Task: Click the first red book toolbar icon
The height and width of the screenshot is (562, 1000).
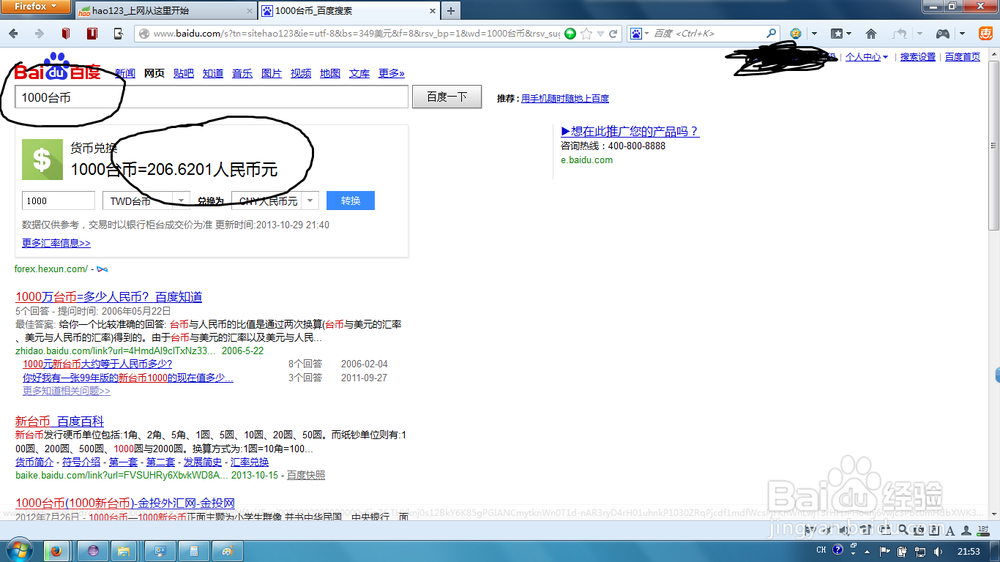Action: point(66,34)
